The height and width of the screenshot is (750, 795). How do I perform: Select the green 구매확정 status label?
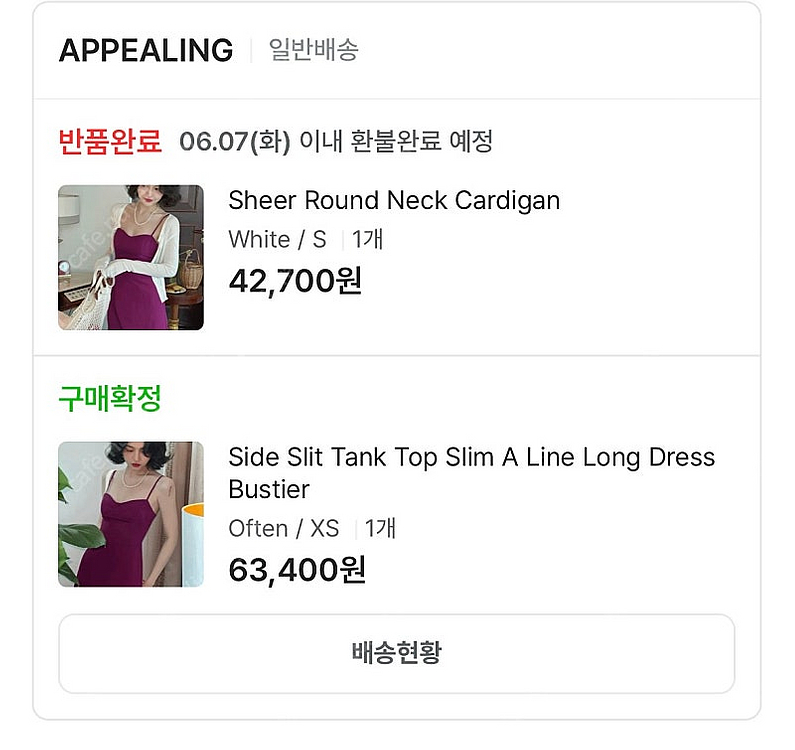coord(110,398)
